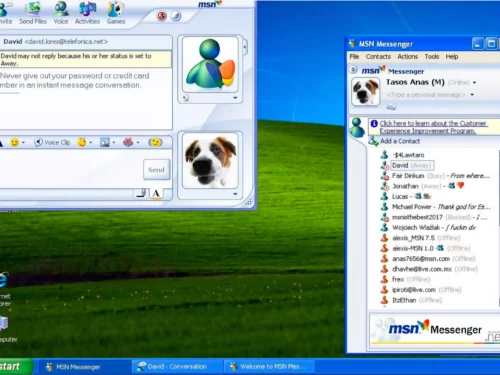Insert an emoticon with the smiley button

tap(14, 142)
